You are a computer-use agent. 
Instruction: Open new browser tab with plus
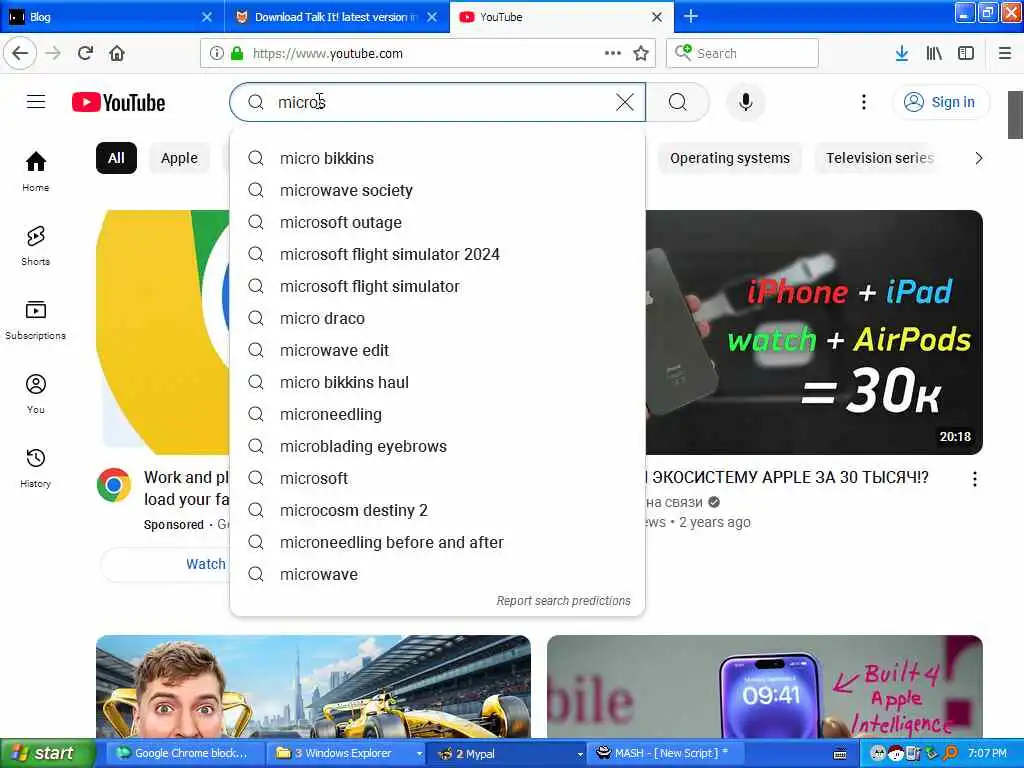691,16
